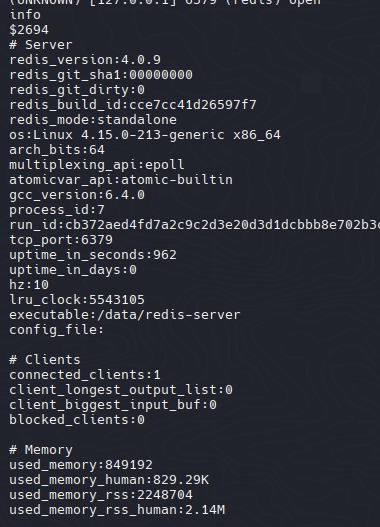Click the '# Memory' section heading
This screenshot has width=380, height=527.
(x=41, y=450)
